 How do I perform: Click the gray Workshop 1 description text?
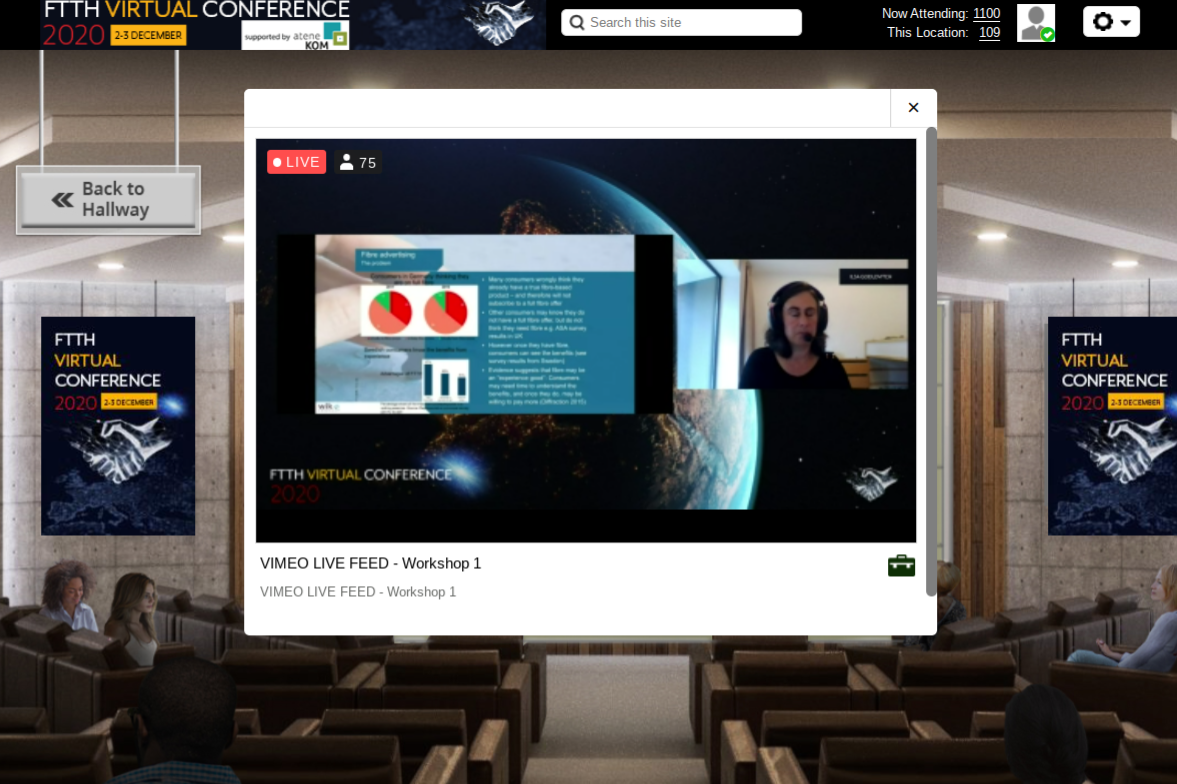358,592
